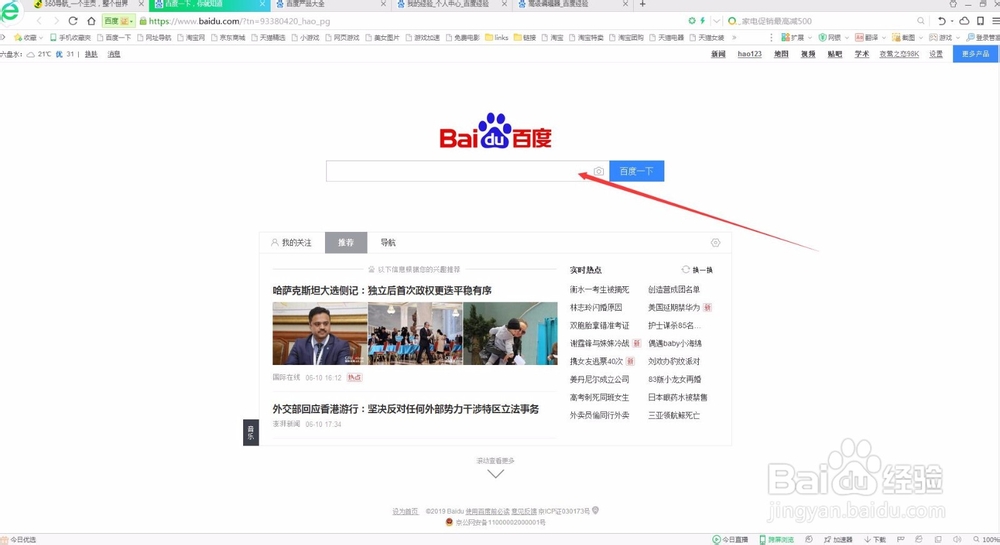
Task: Expand the 收藏 favorites dropdown arrow
Action: coord(41,38)
